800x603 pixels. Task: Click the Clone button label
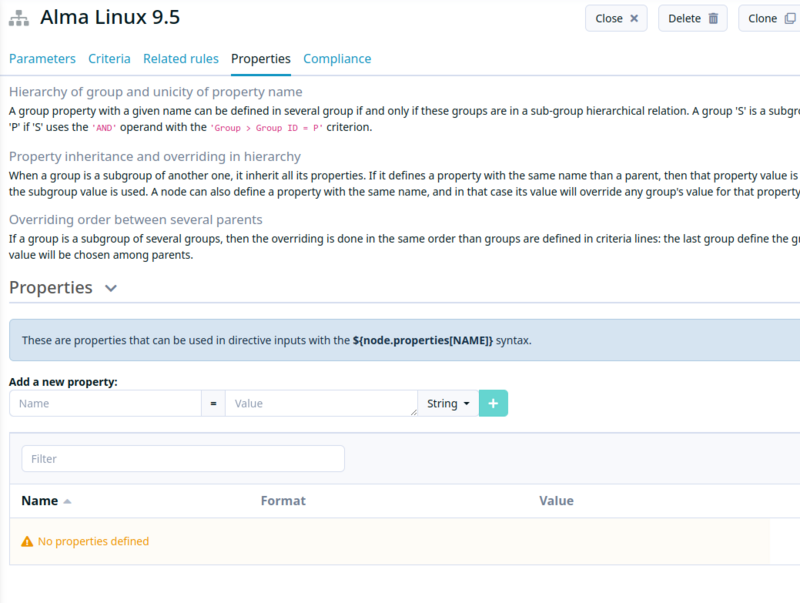point(762,18)
